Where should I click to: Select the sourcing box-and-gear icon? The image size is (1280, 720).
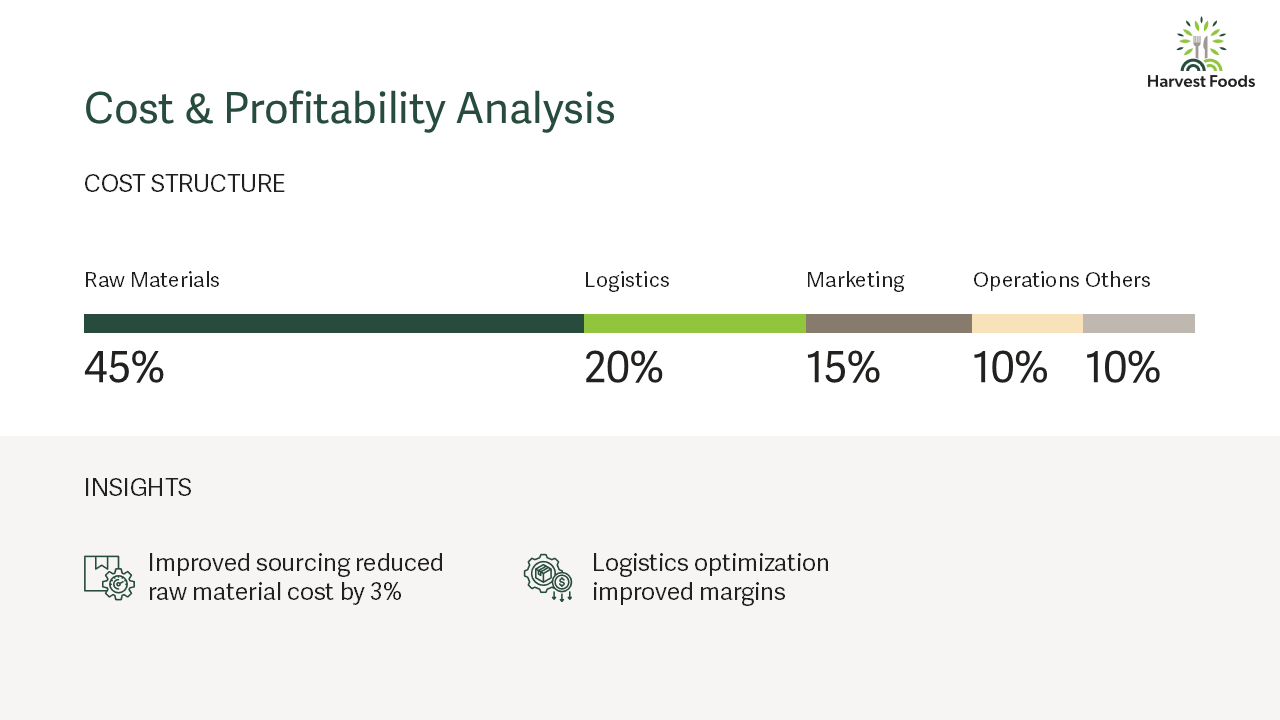coord(109,577)
